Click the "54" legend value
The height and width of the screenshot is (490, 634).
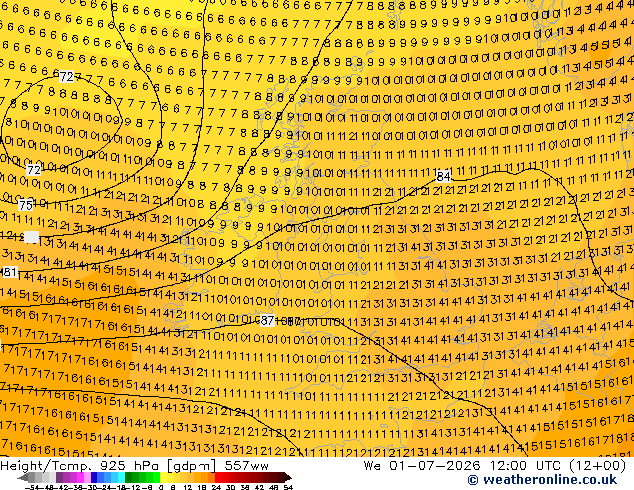(x=287, y=487)
